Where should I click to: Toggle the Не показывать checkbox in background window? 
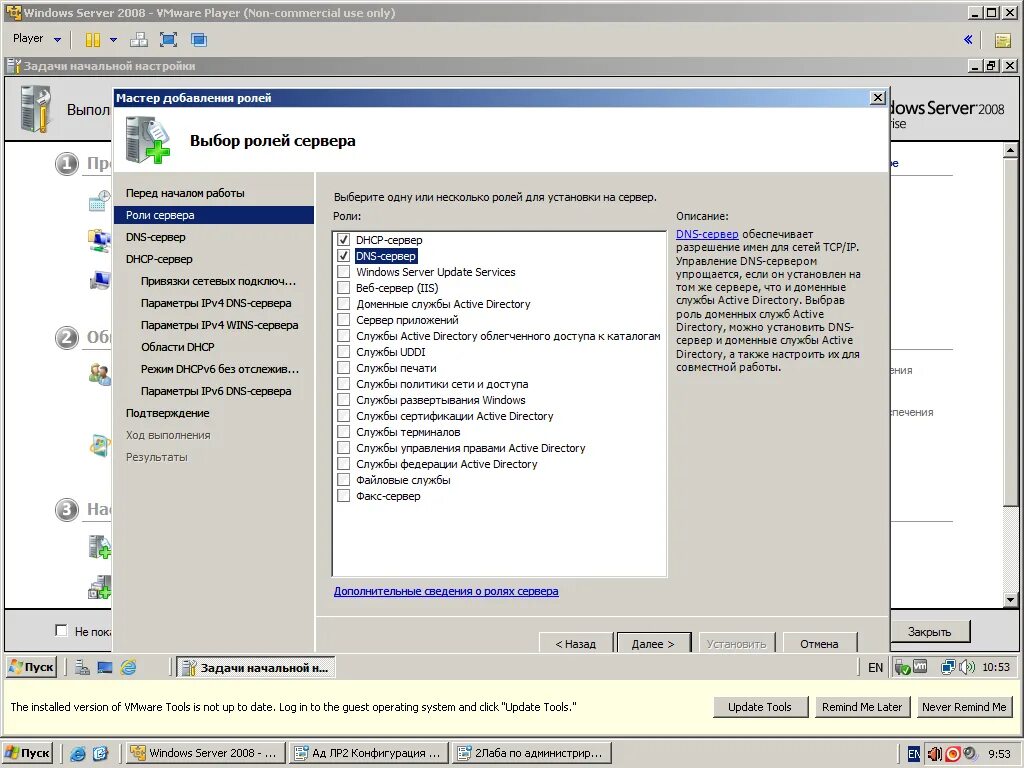[61, 630]
